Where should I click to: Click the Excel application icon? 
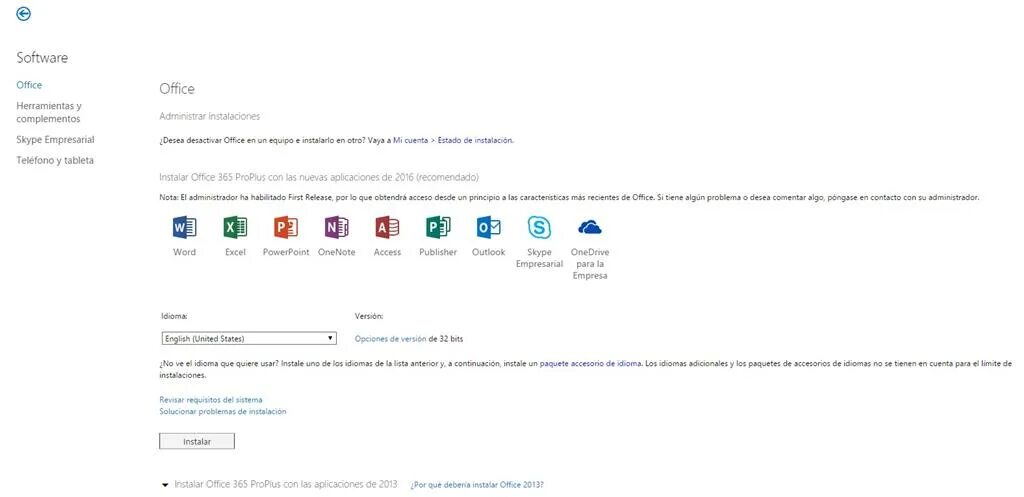point(235,227)
